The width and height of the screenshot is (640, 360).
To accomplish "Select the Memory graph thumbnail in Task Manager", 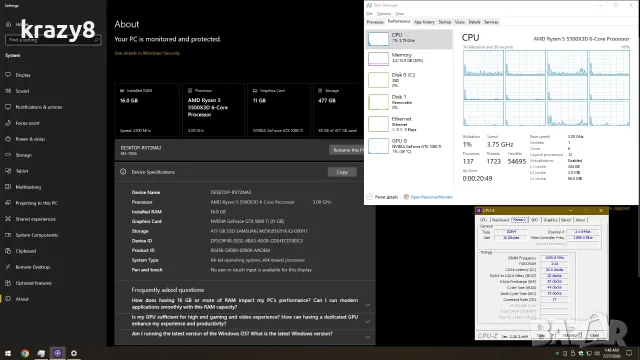I will coord(378,58).
